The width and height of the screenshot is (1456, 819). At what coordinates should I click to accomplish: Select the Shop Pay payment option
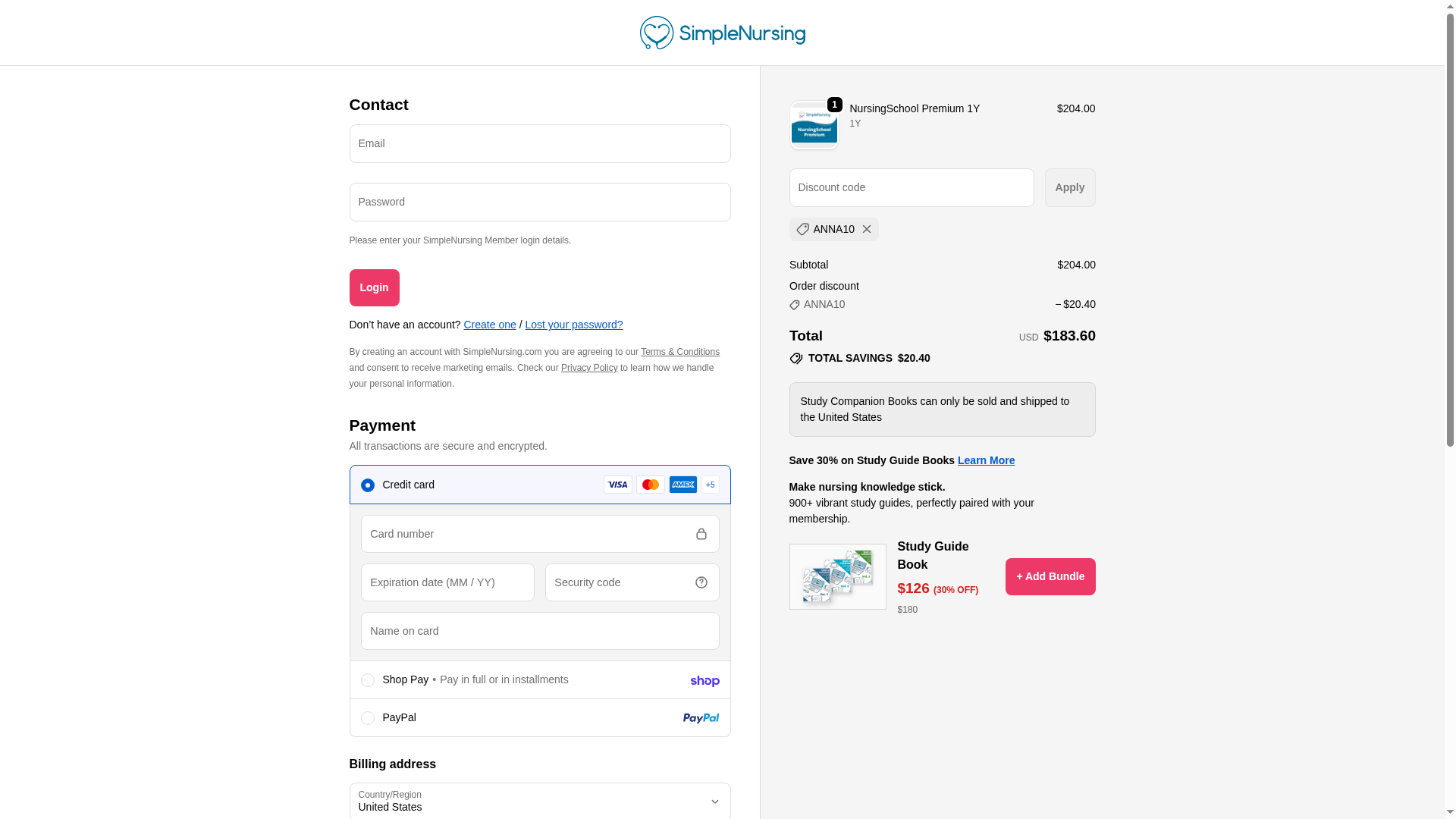coord(368,680)
